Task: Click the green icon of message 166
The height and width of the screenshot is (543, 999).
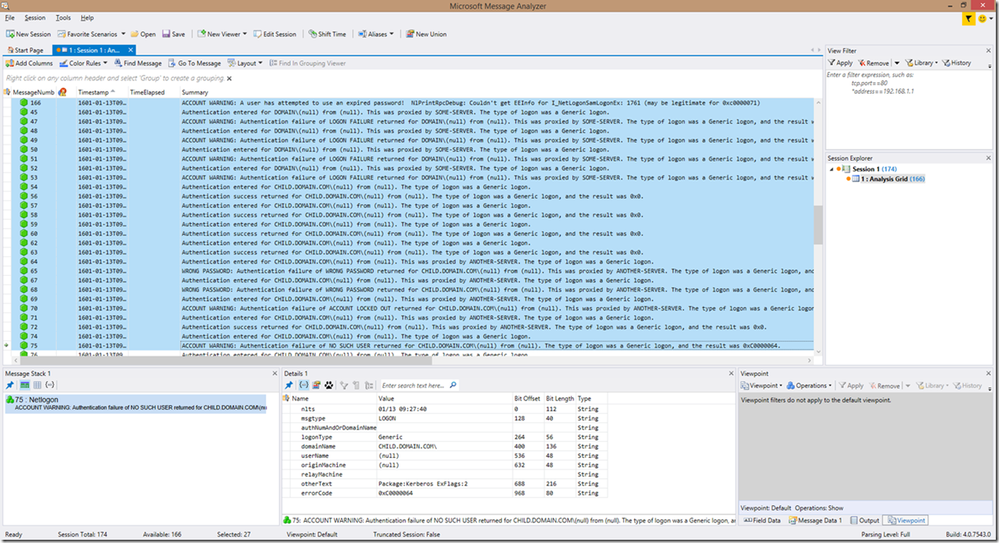Action: click(x=24, y=103)
